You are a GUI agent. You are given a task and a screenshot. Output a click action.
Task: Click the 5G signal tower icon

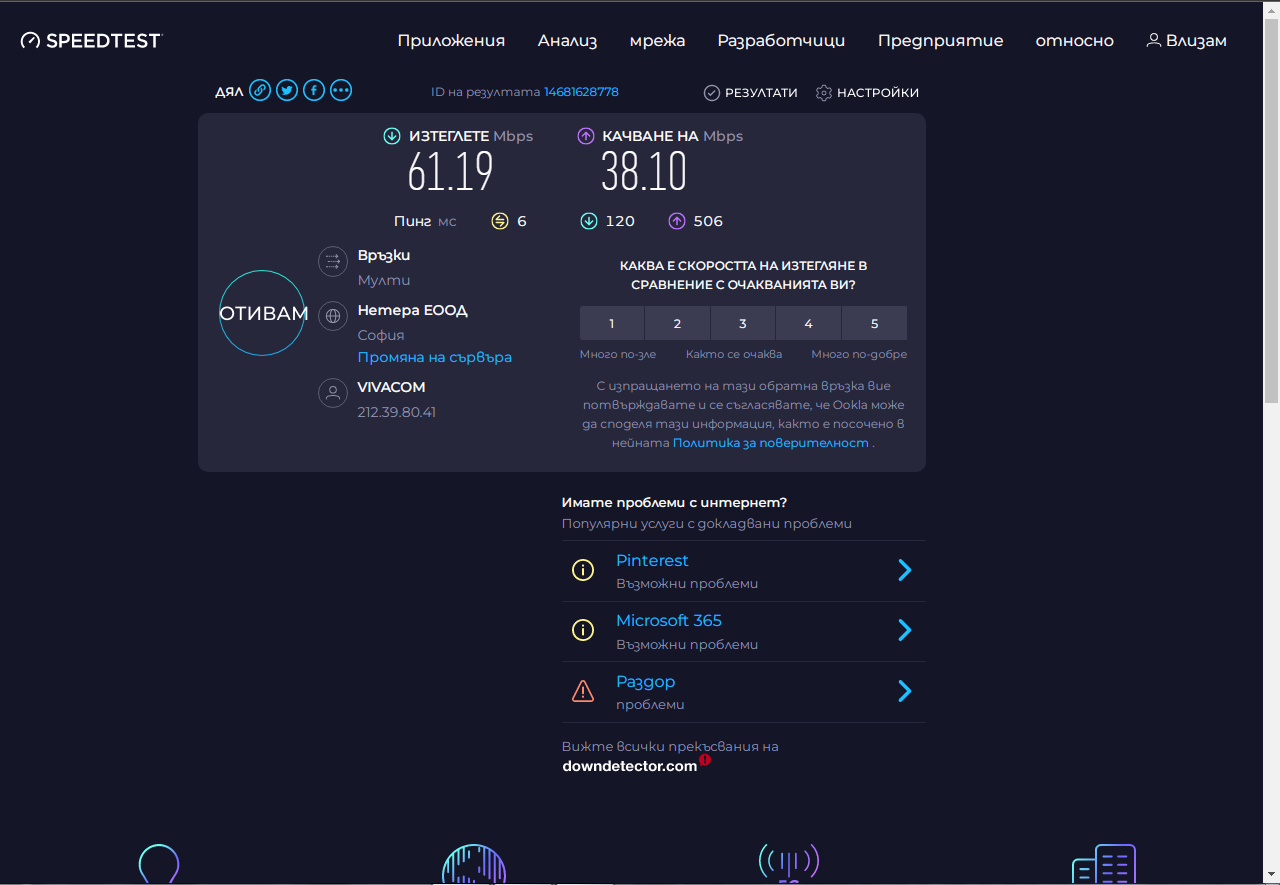789,863
